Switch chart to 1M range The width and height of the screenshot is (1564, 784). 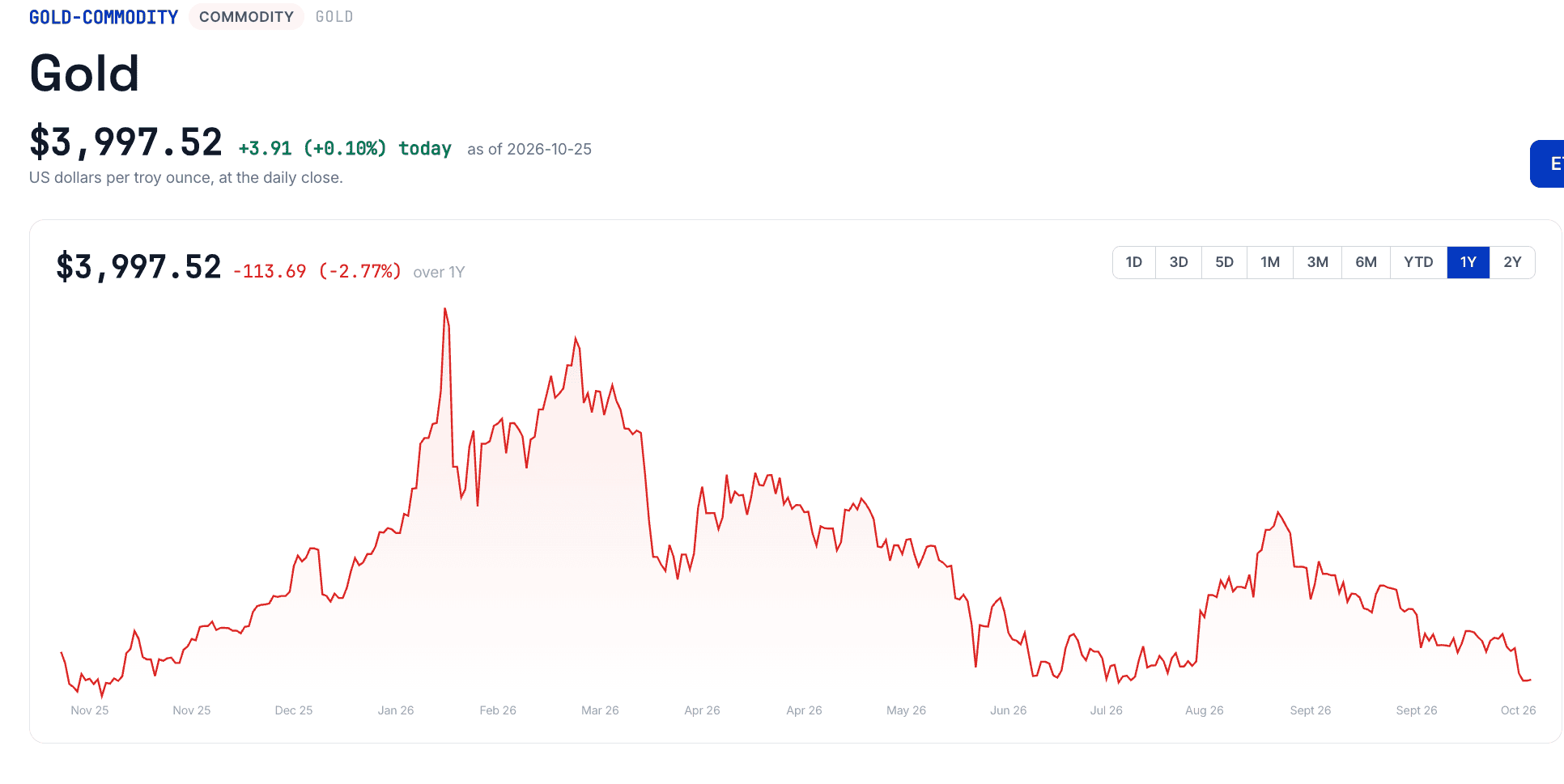point(1270,262)
